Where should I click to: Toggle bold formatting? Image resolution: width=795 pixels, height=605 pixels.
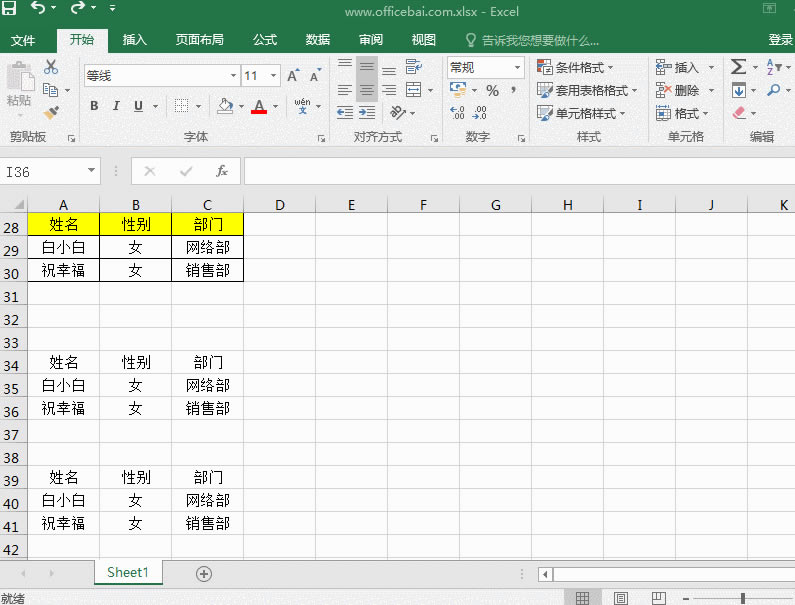[x=94, y=106]
